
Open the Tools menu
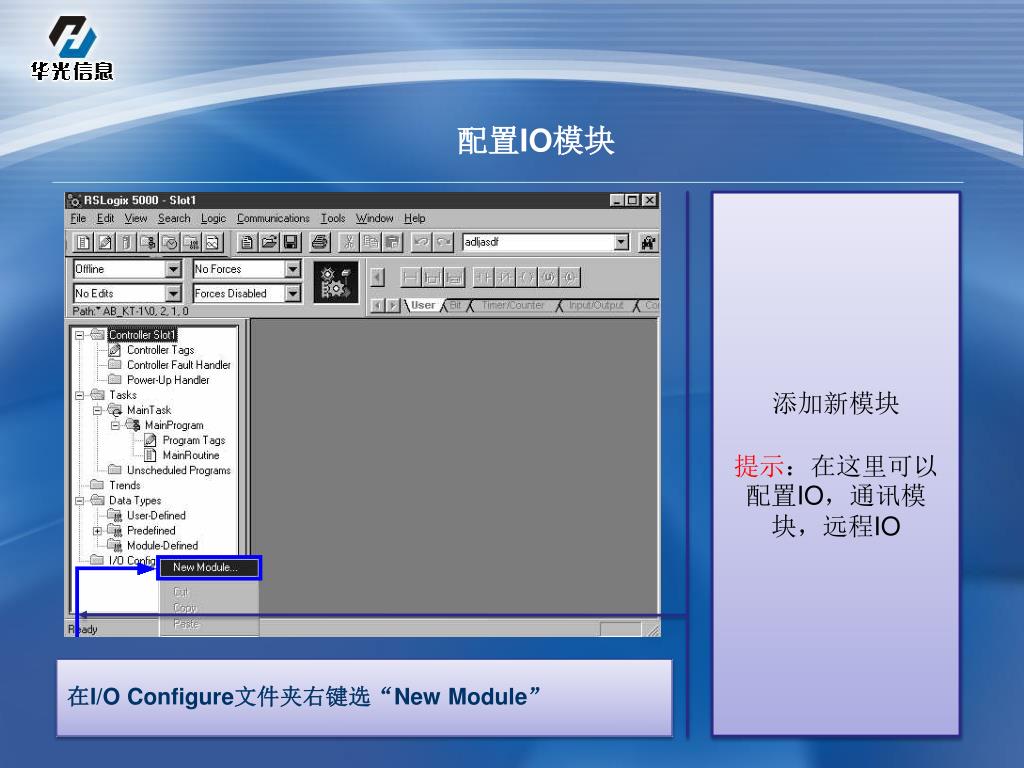(x=332, y=218)
